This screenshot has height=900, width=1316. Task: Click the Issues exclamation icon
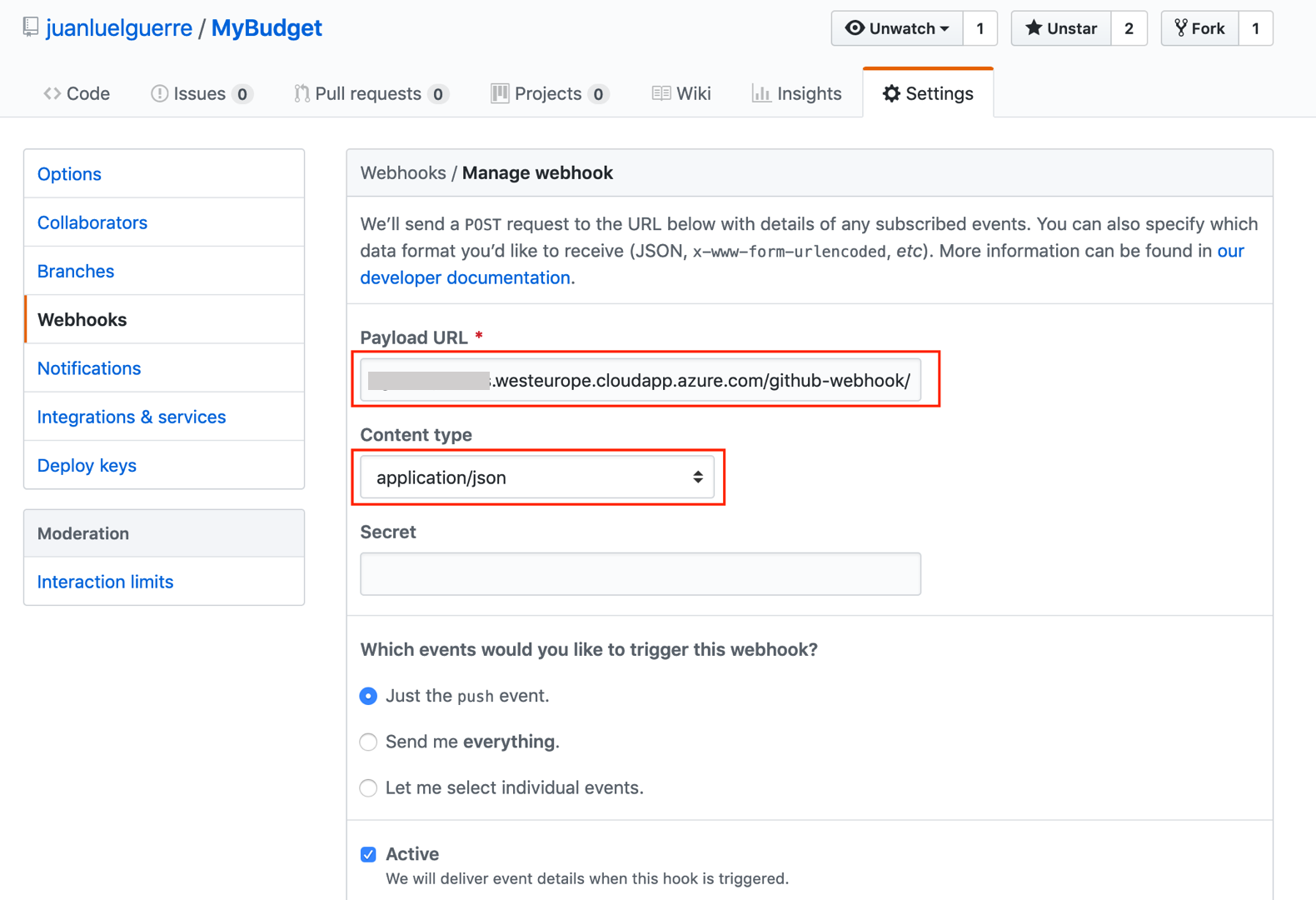click(159, 93)
